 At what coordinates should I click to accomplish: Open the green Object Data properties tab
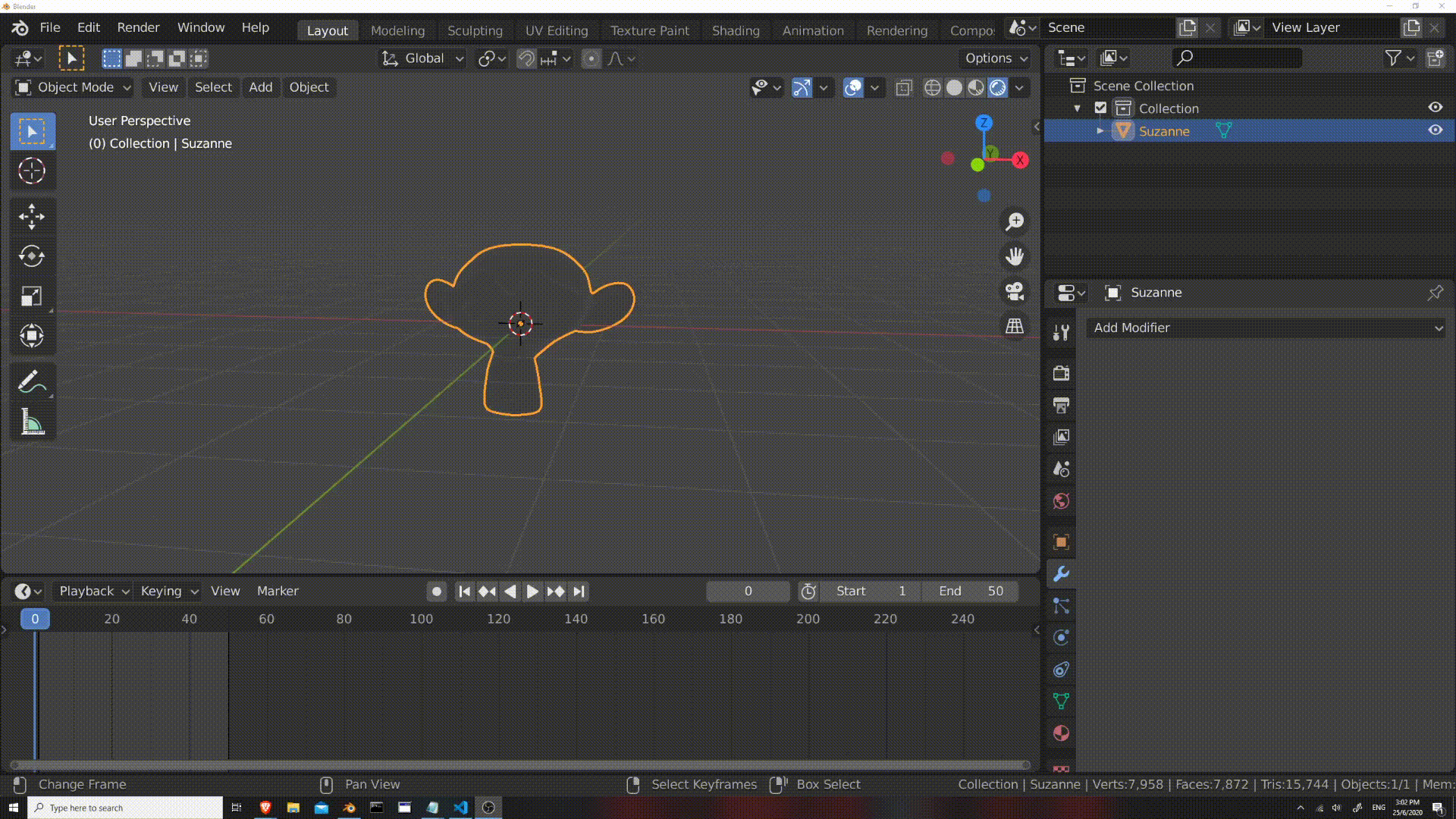coord(1060,701)
